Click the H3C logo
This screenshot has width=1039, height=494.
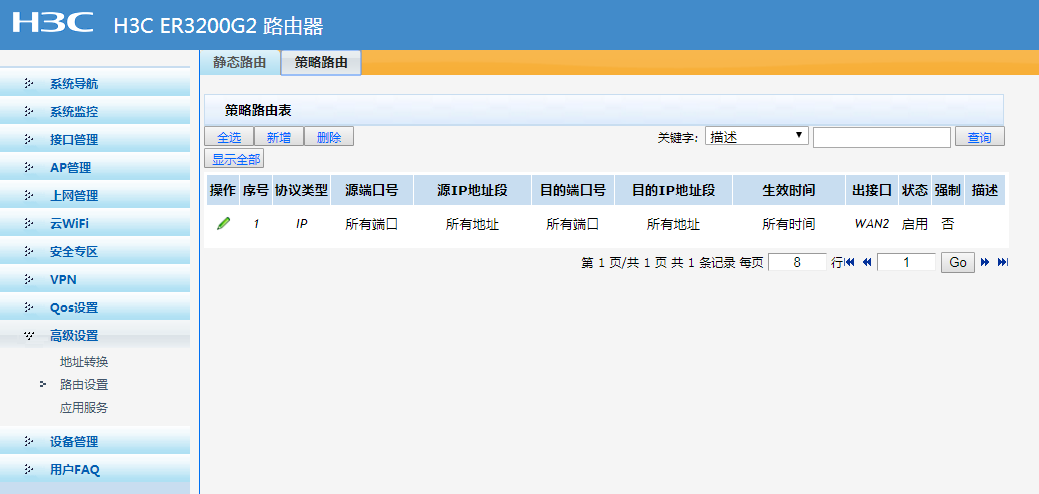[x=53, y=24]
